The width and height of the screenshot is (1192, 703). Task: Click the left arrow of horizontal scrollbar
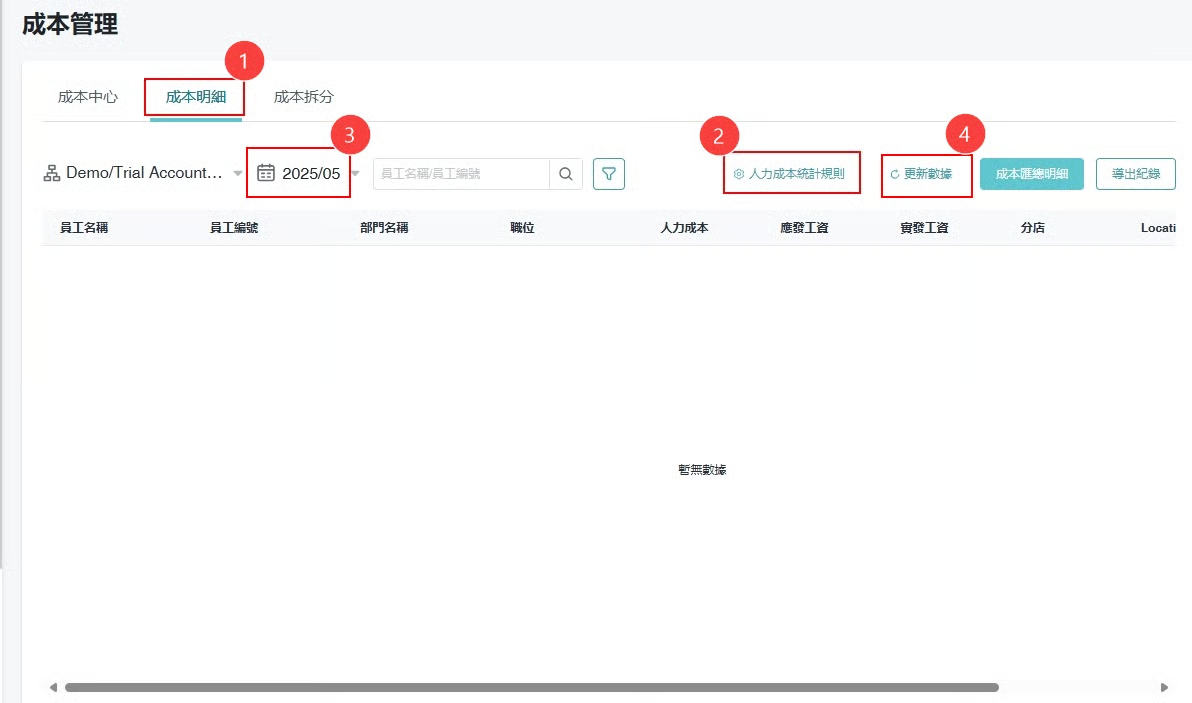pos(53,688)
